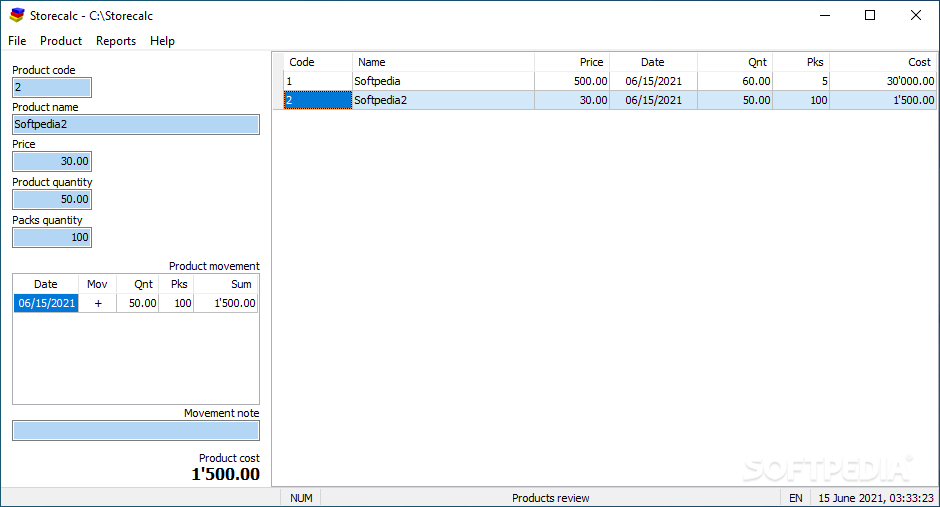Click the movement packs cell 100

pos(176,303)
